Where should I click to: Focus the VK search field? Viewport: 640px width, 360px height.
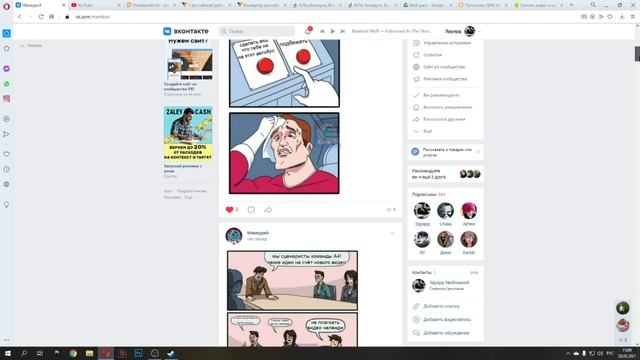coord(257,31)
